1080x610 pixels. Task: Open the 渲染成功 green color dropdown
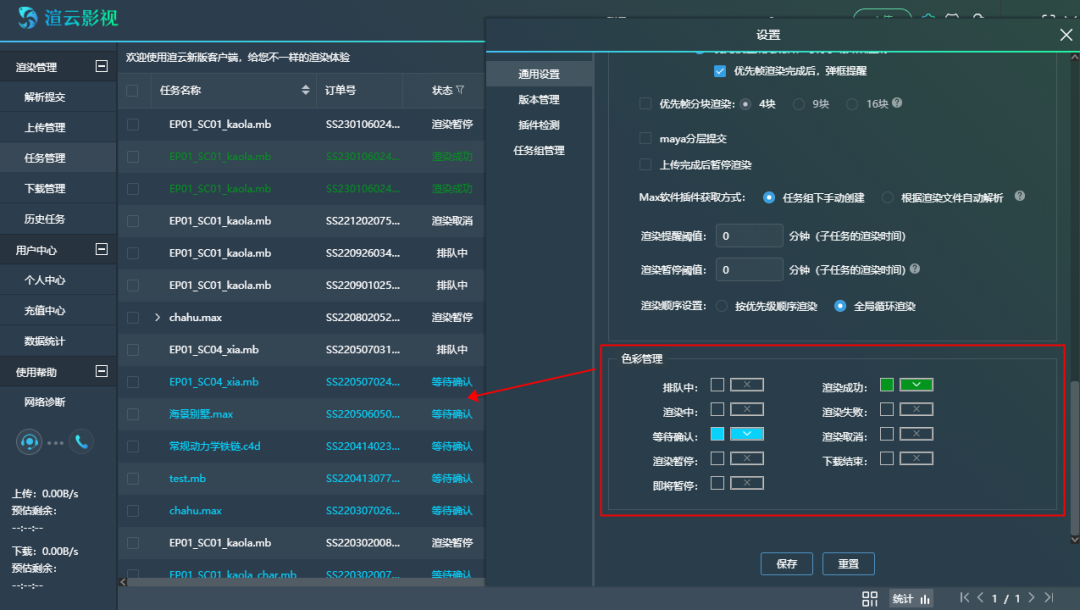[916, 385]
